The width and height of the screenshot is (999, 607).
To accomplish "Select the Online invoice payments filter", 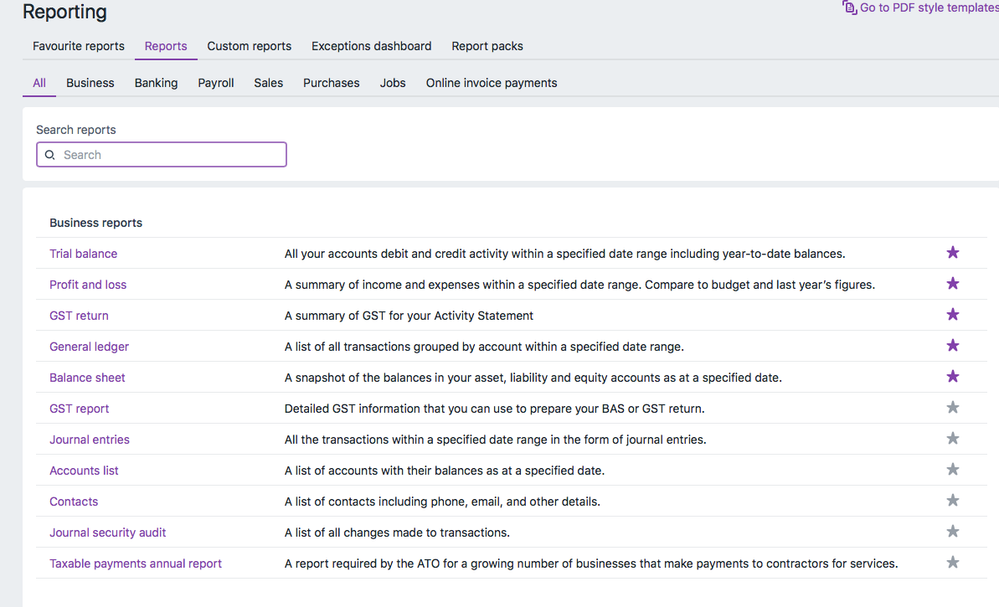I will coord(491,83).
